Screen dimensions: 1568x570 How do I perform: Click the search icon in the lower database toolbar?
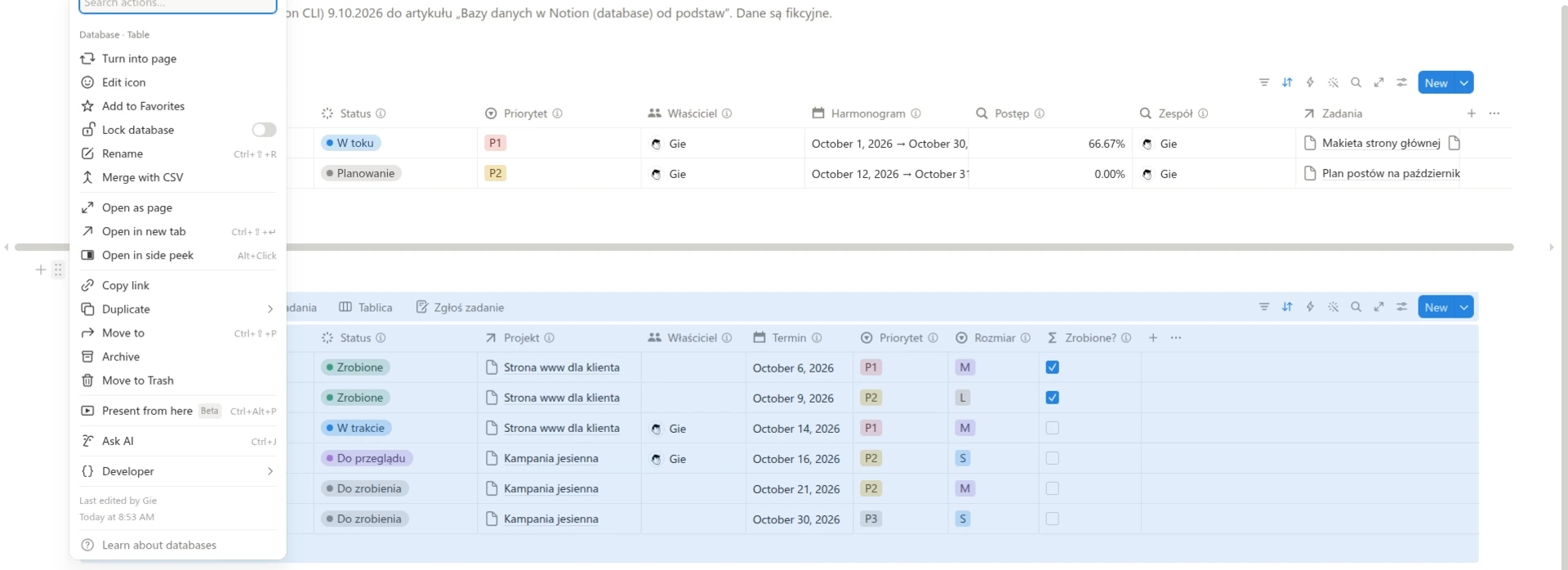click(x=1356, y=307)
